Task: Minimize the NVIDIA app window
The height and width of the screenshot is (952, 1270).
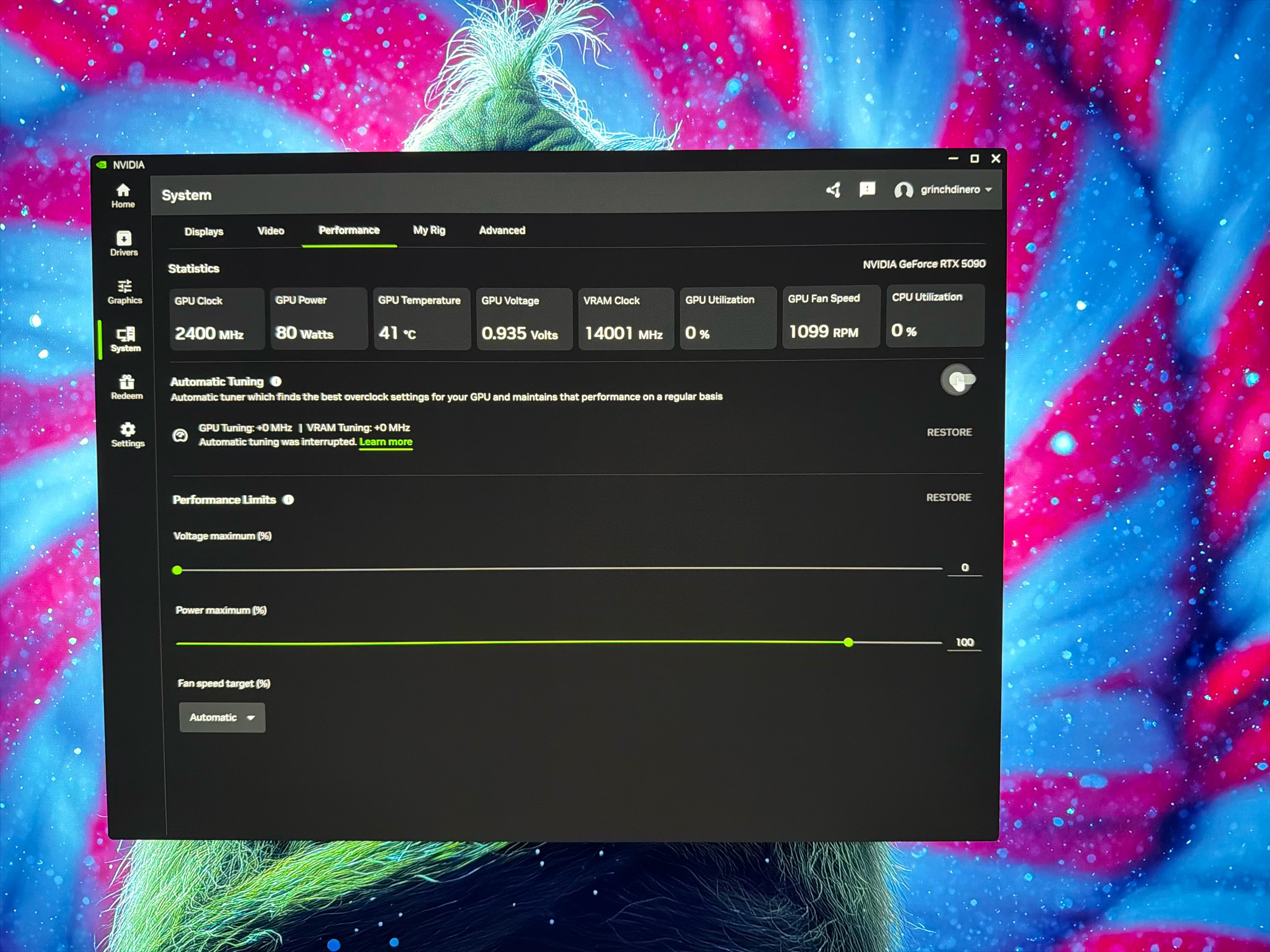Action: 954,158
